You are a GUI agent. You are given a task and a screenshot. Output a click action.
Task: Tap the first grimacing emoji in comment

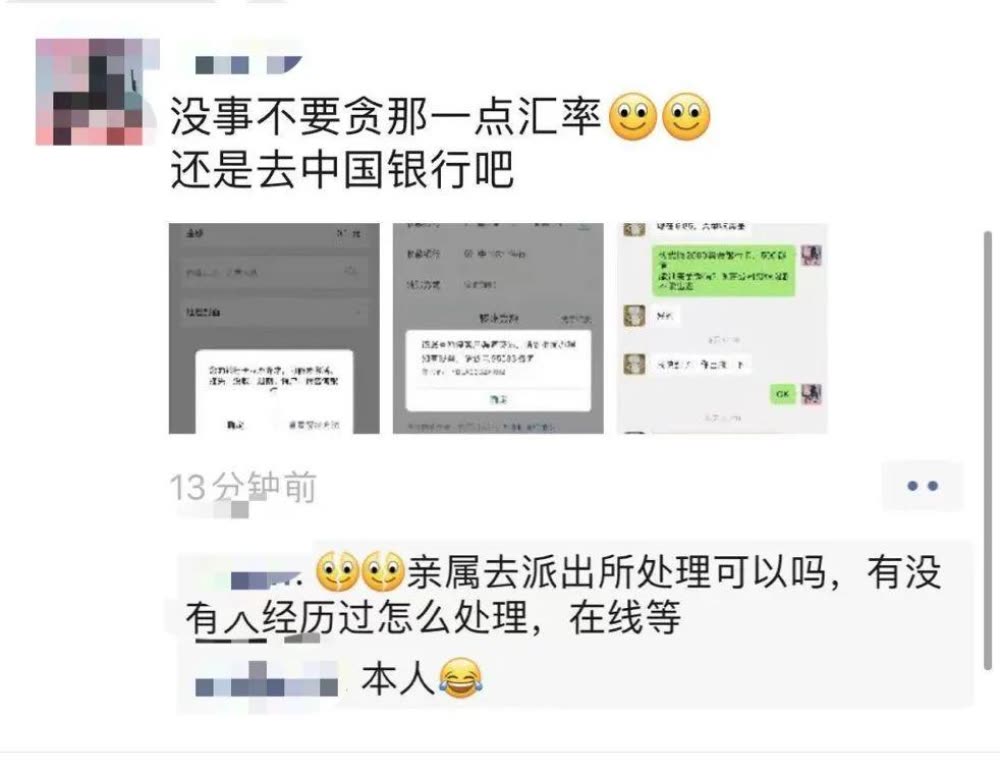point(337,571)
